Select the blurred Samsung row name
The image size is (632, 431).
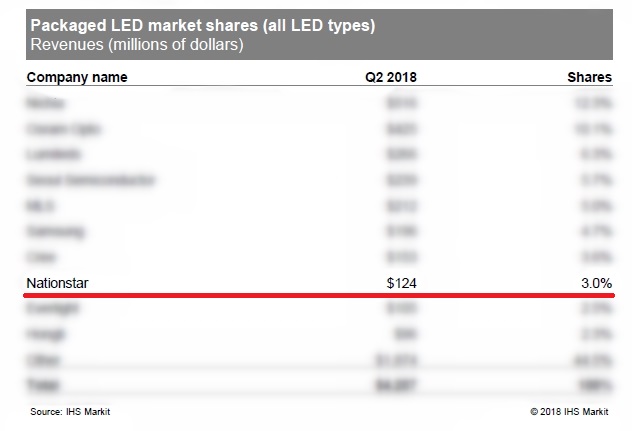click(x=56, y=232)
